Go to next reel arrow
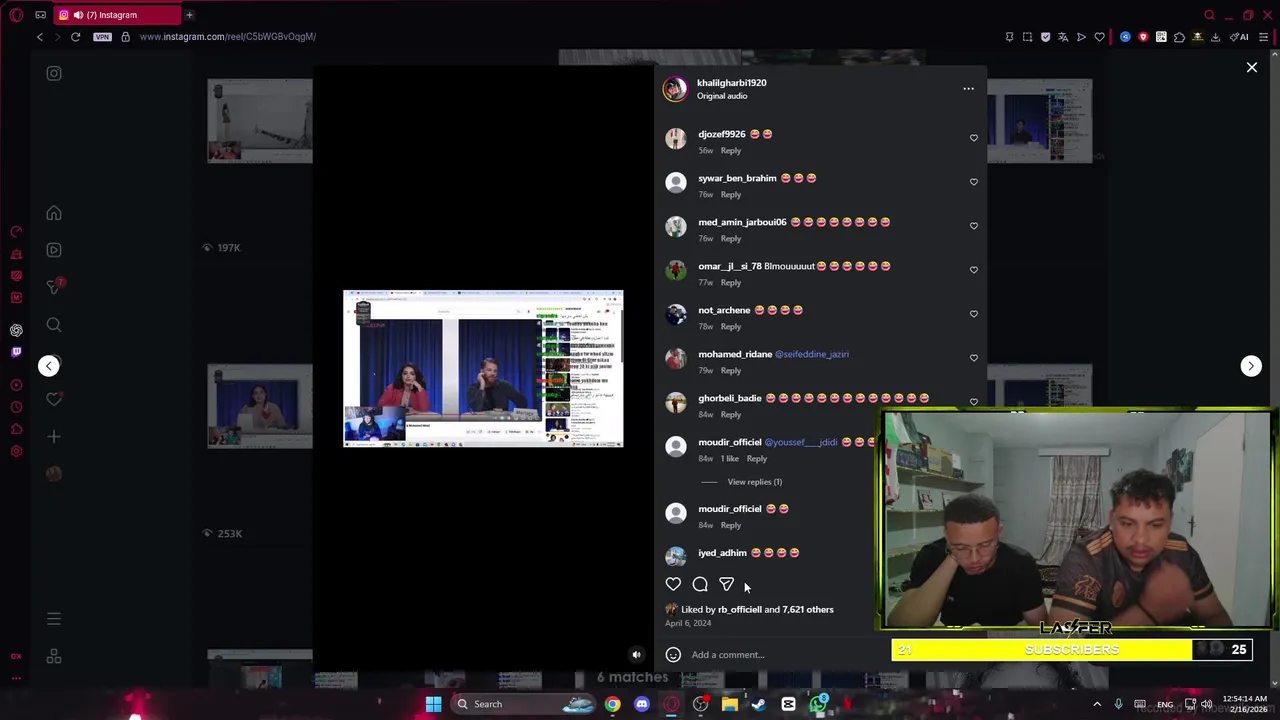This screenshot has width=1280, height=720. [1251, 366]
